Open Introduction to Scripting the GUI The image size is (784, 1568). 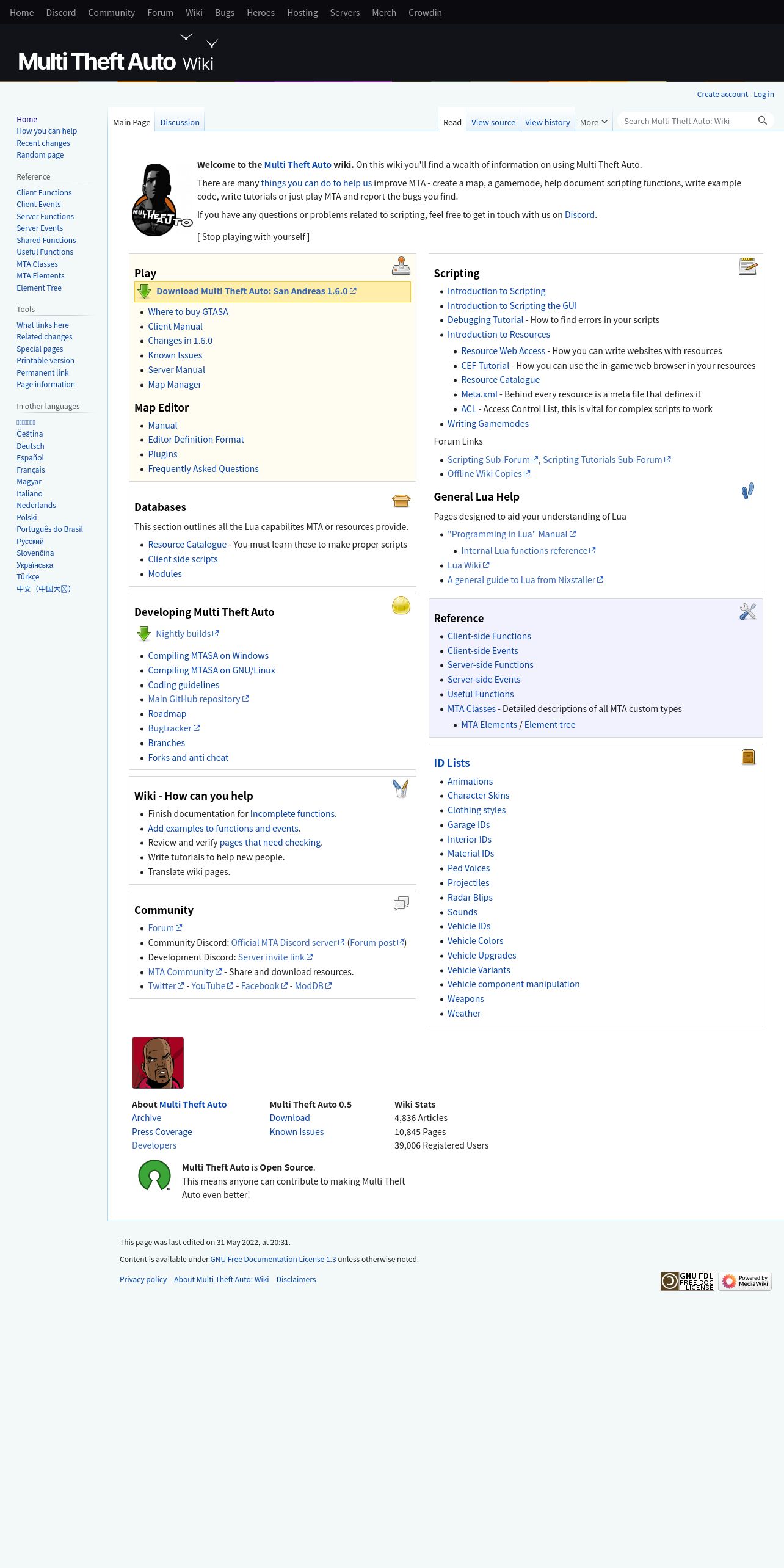(x=512, y=305)
